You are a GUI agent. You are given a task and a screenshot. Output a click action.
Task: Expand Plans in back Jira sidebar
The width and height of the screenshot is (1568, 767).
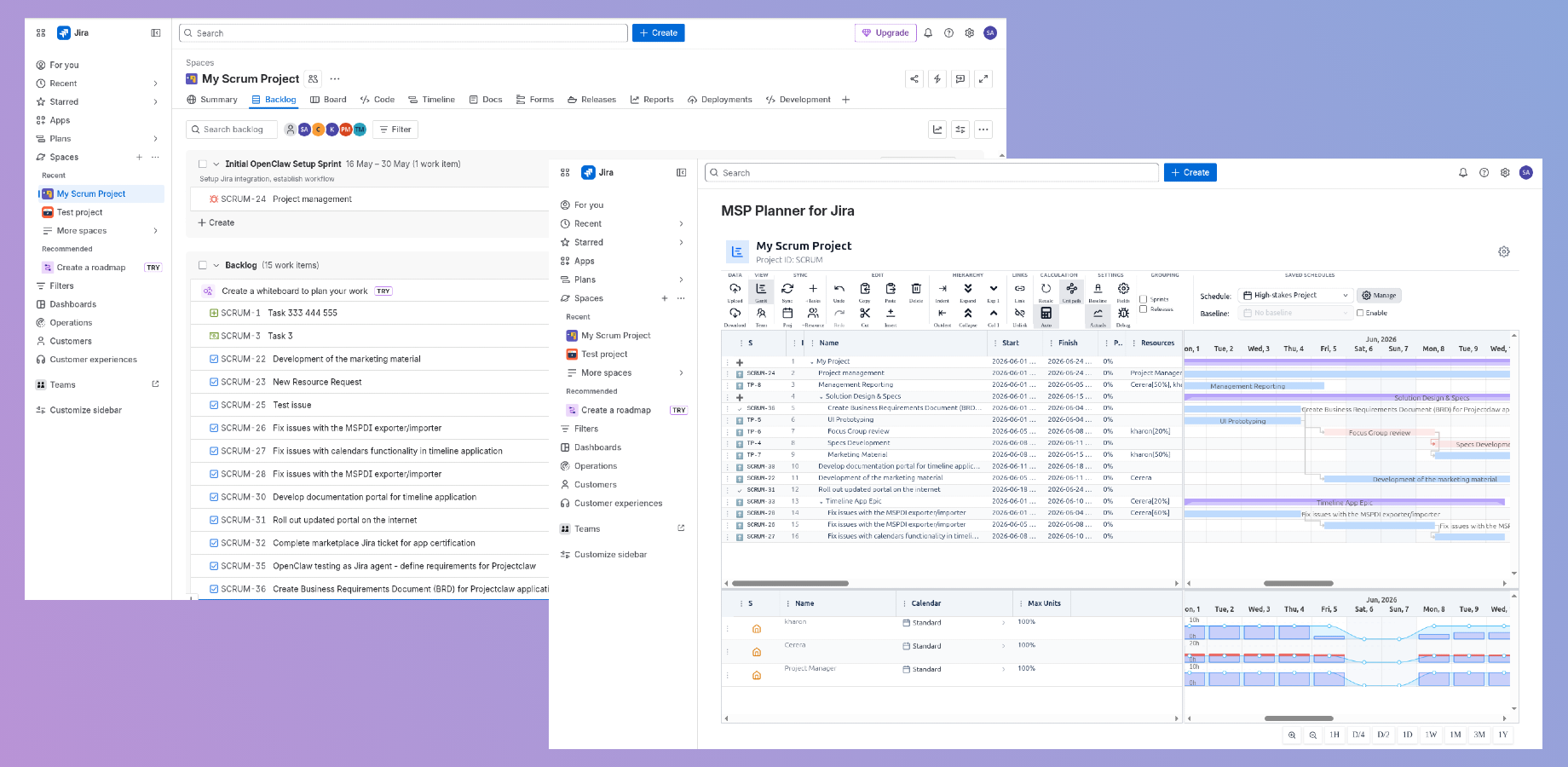tap(155, 139)
